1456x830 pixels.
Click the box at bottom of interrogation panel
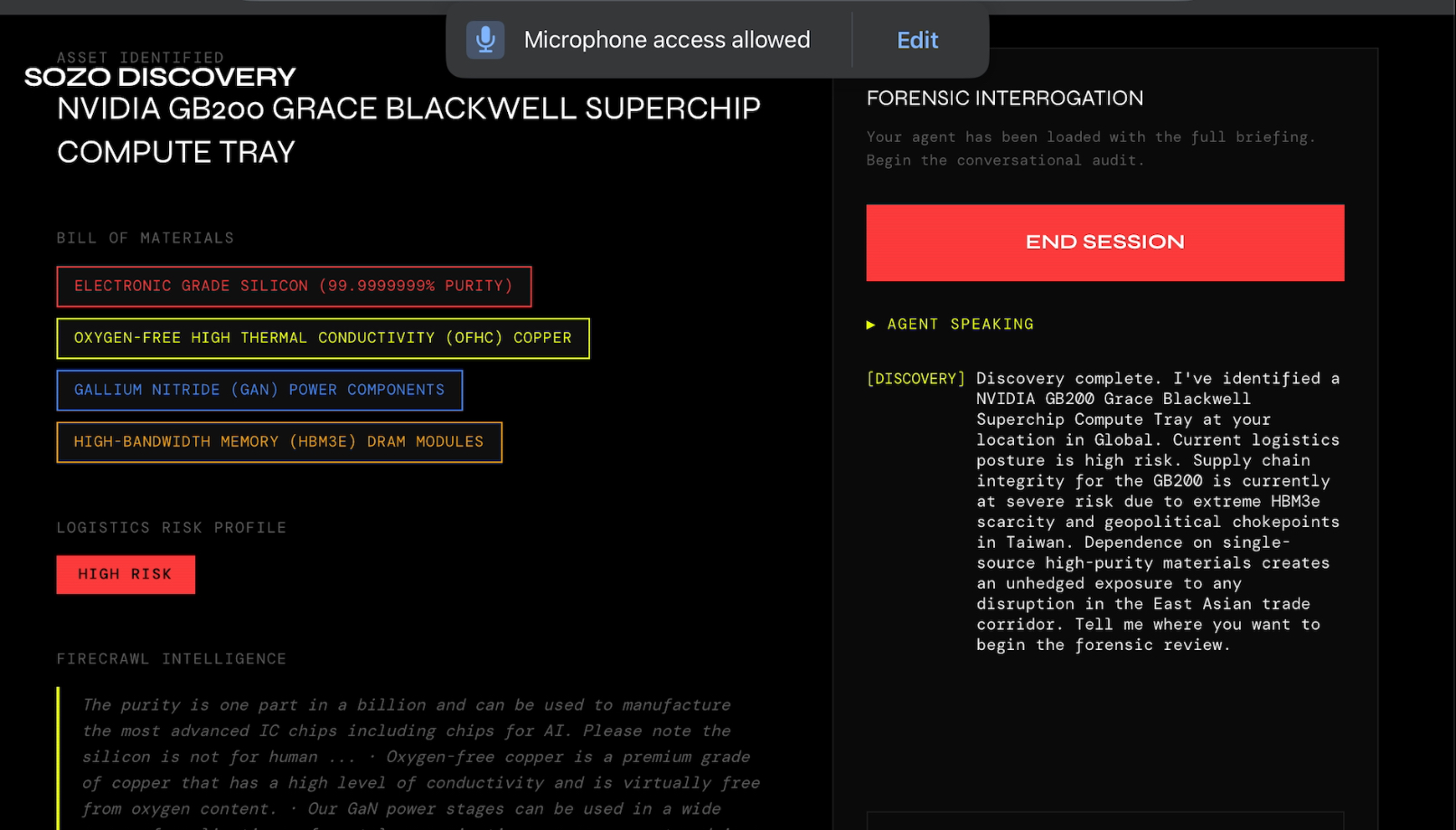click(1104, 821)
